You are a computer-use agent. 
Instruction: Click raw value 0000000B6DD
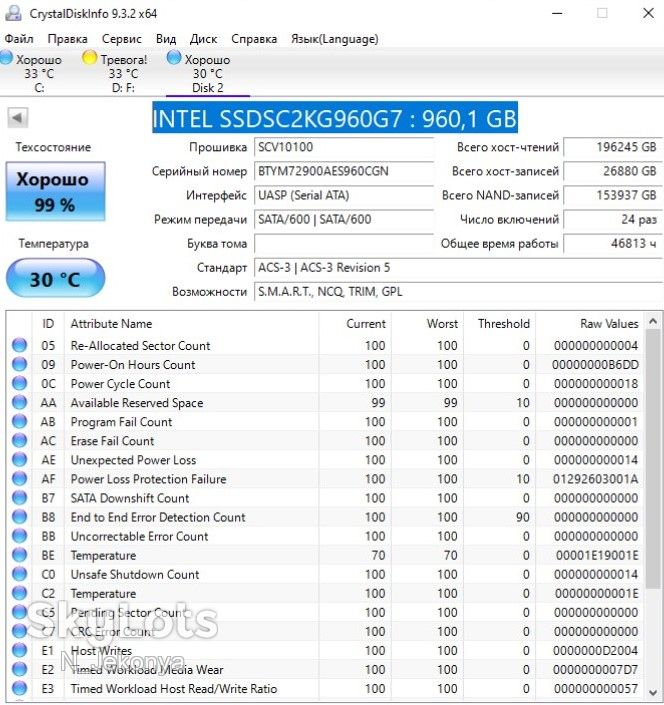point(595,364)
